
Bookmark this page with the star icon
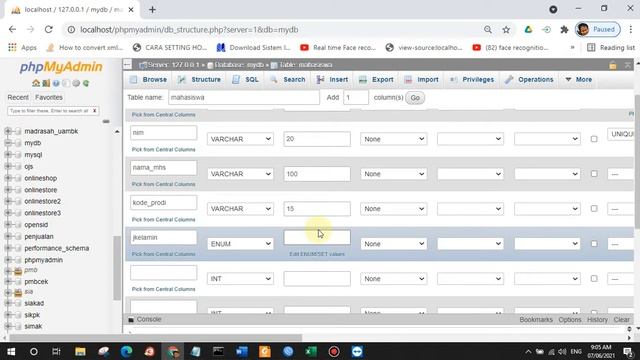[x=506, y=29]
